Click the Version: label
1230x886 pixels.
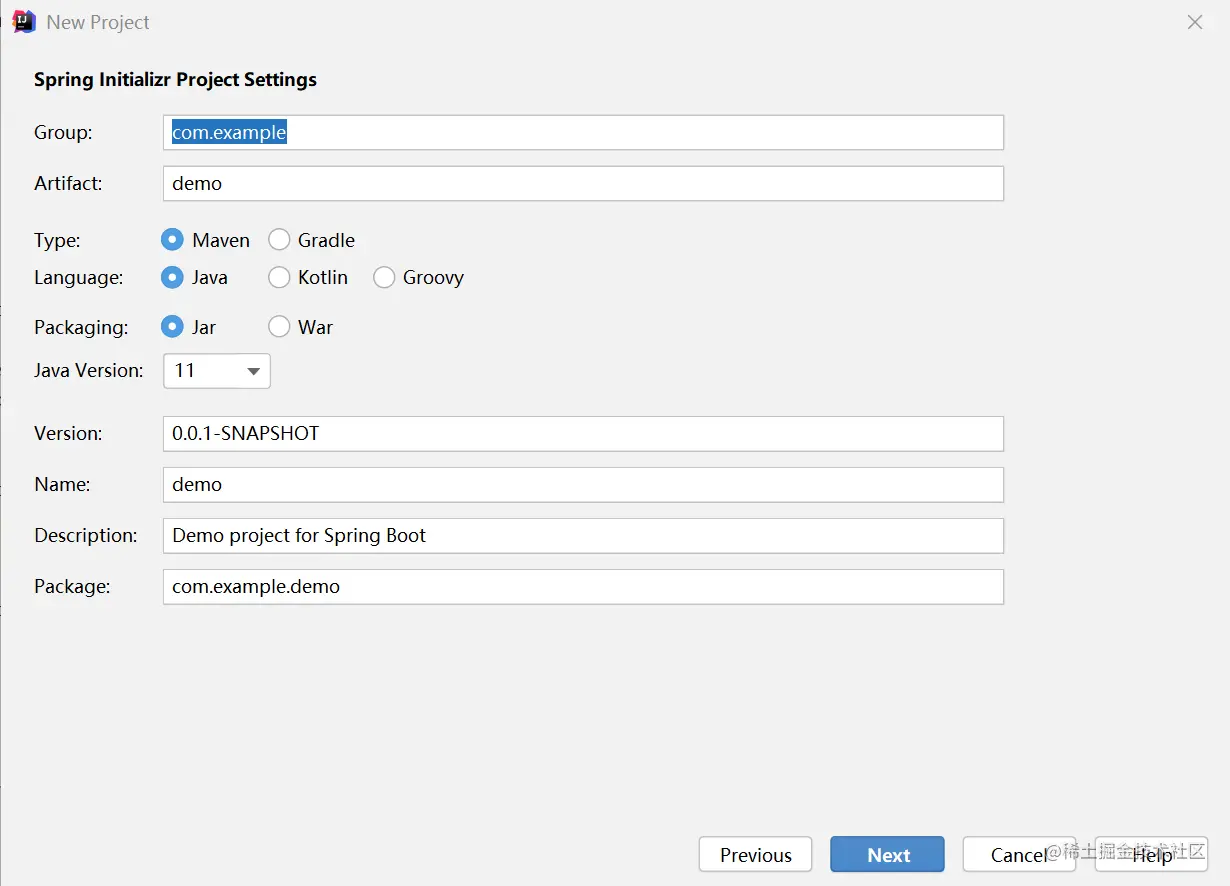point(68,433)
